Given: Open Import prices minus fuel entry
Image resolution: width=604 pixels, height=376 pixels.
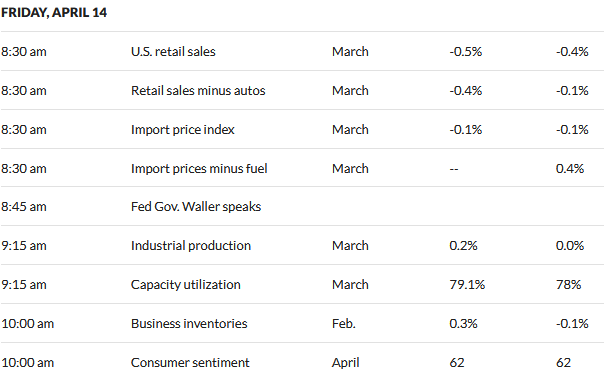Looking at the screenshot, I should (x=199, y=169).
